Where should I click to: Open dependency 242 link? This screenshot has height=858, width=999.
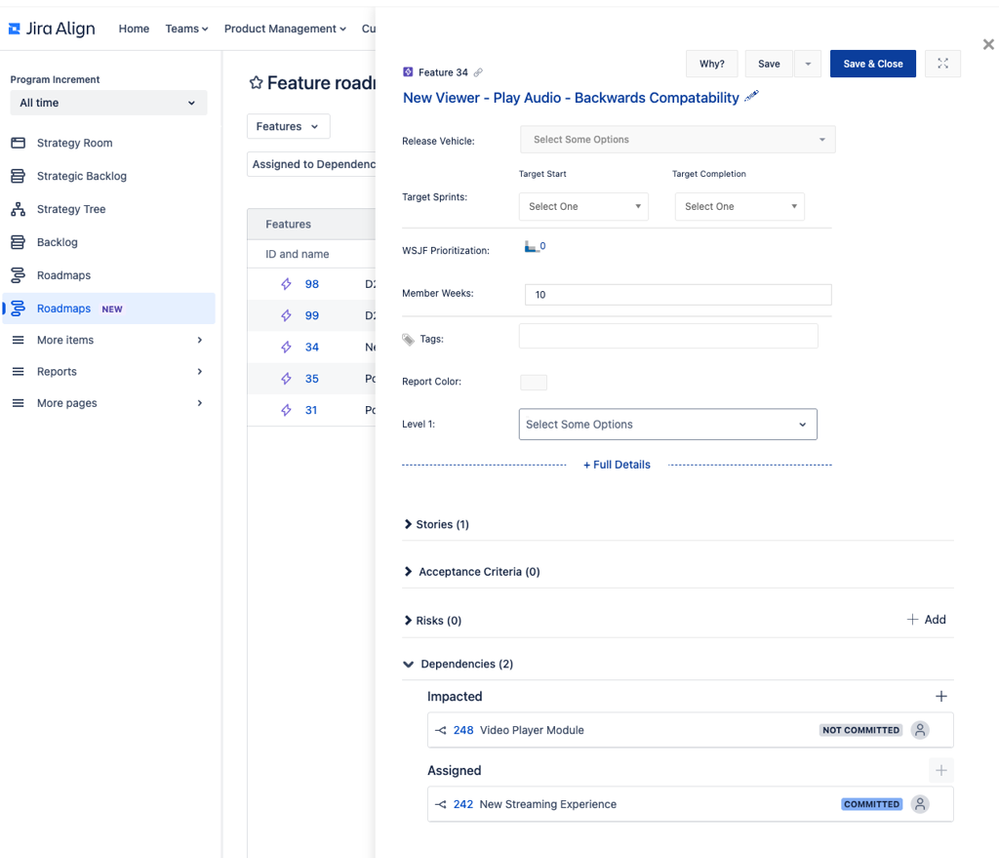[x=463, y=804]
